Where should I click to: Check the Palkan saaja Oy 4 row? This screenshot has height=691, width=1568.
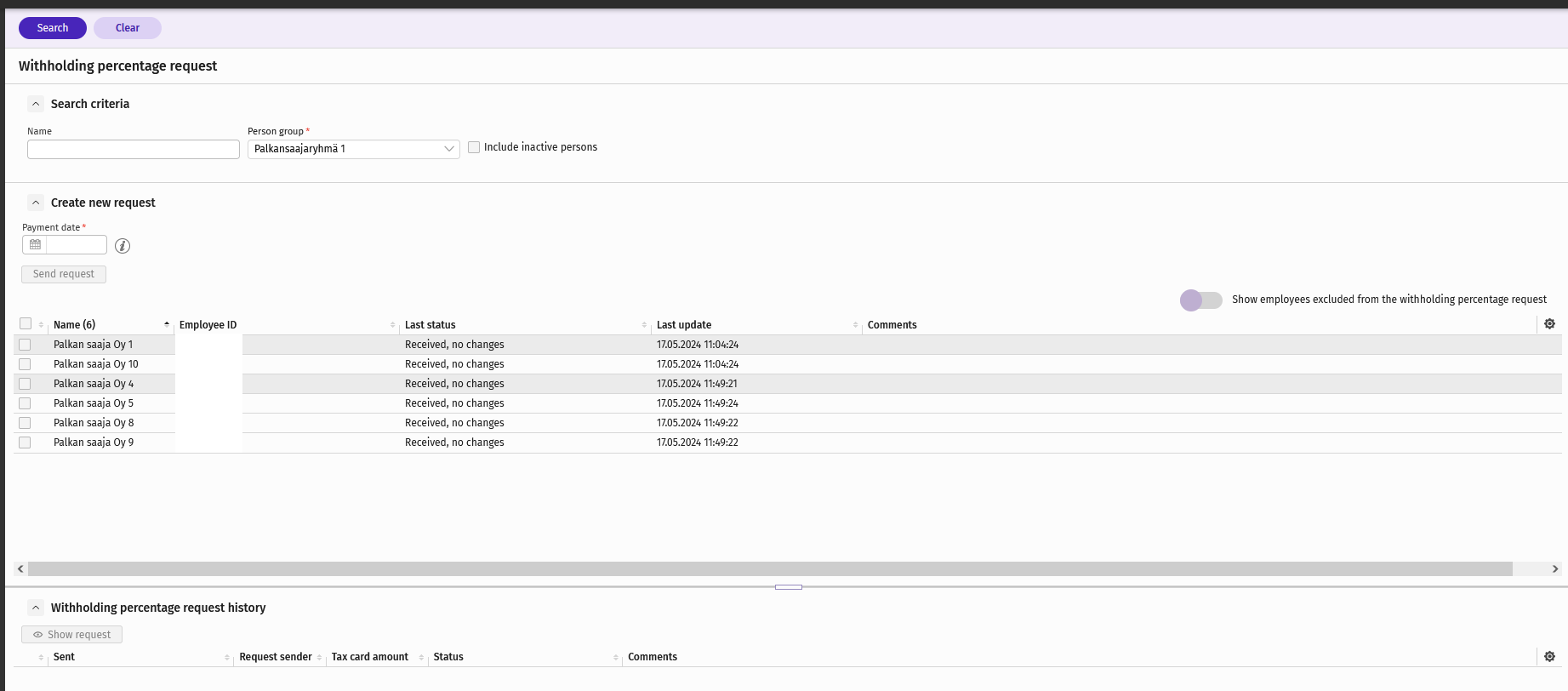(x=25, y=384)
